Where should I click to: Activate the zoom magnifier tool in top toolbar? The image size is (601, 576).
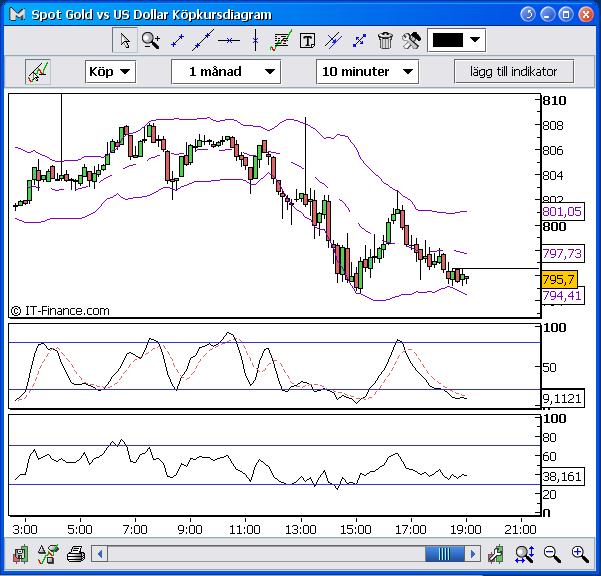click(151, 40)
